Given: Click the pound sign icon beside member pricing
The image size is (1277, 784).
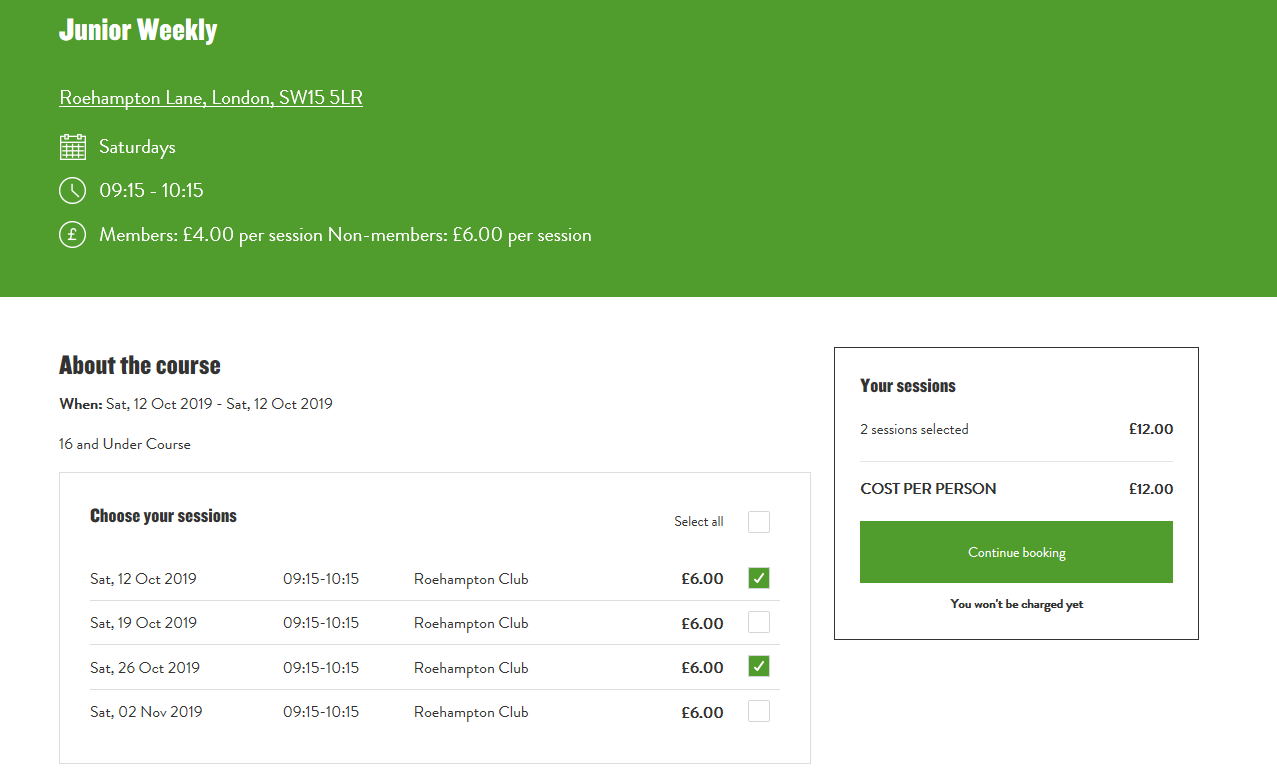Looking at the screenshot, I should [73, 235].
